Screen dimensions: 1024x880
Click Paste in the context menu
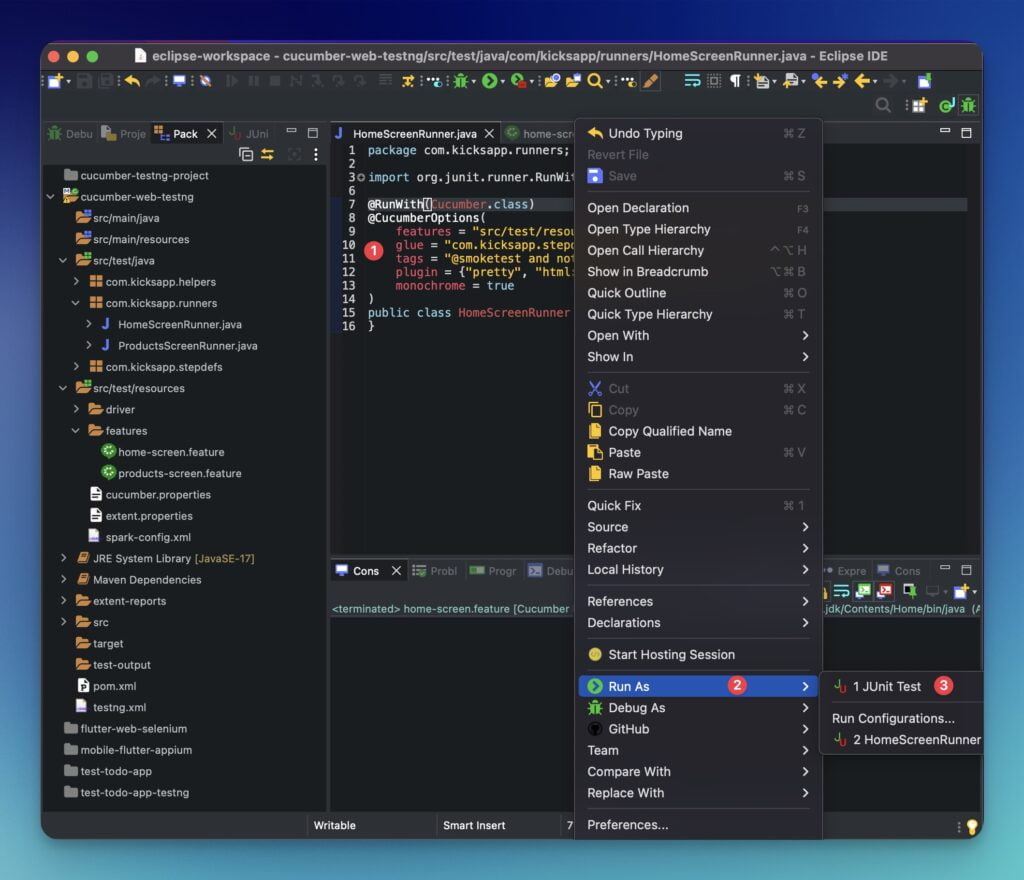pos(697,452)
